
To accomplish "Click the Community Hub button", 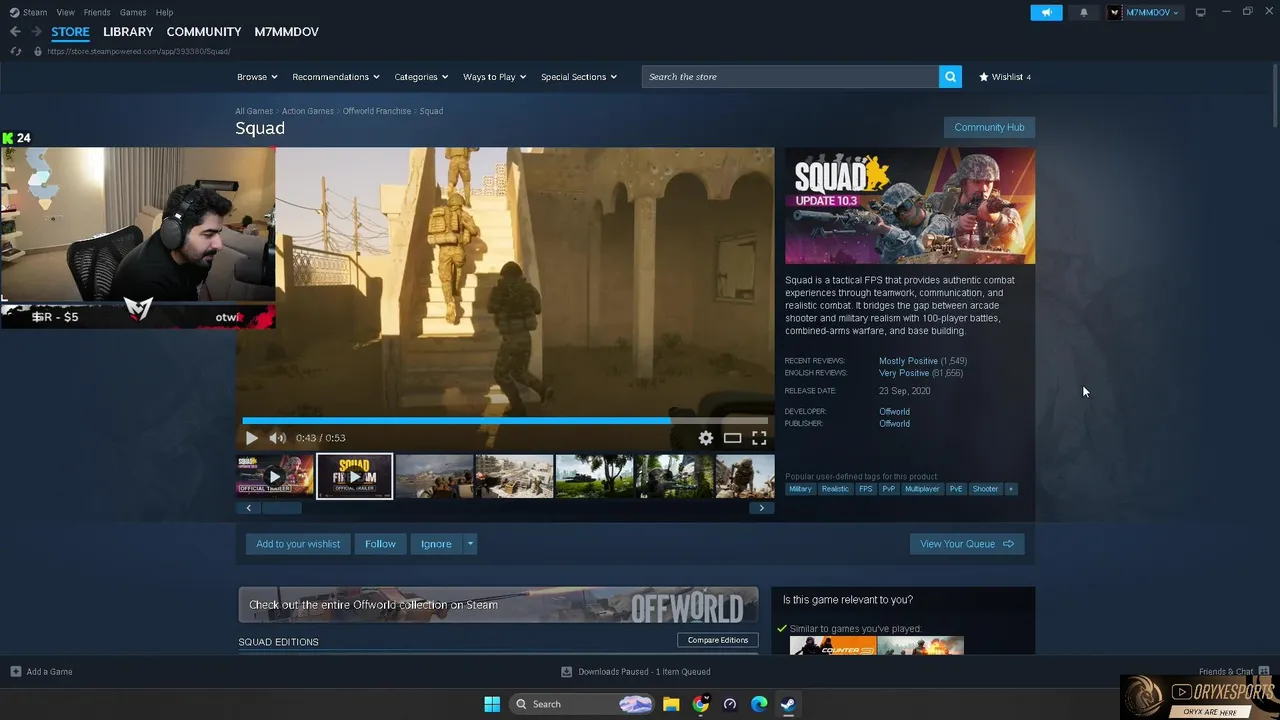I will (989, 127).
